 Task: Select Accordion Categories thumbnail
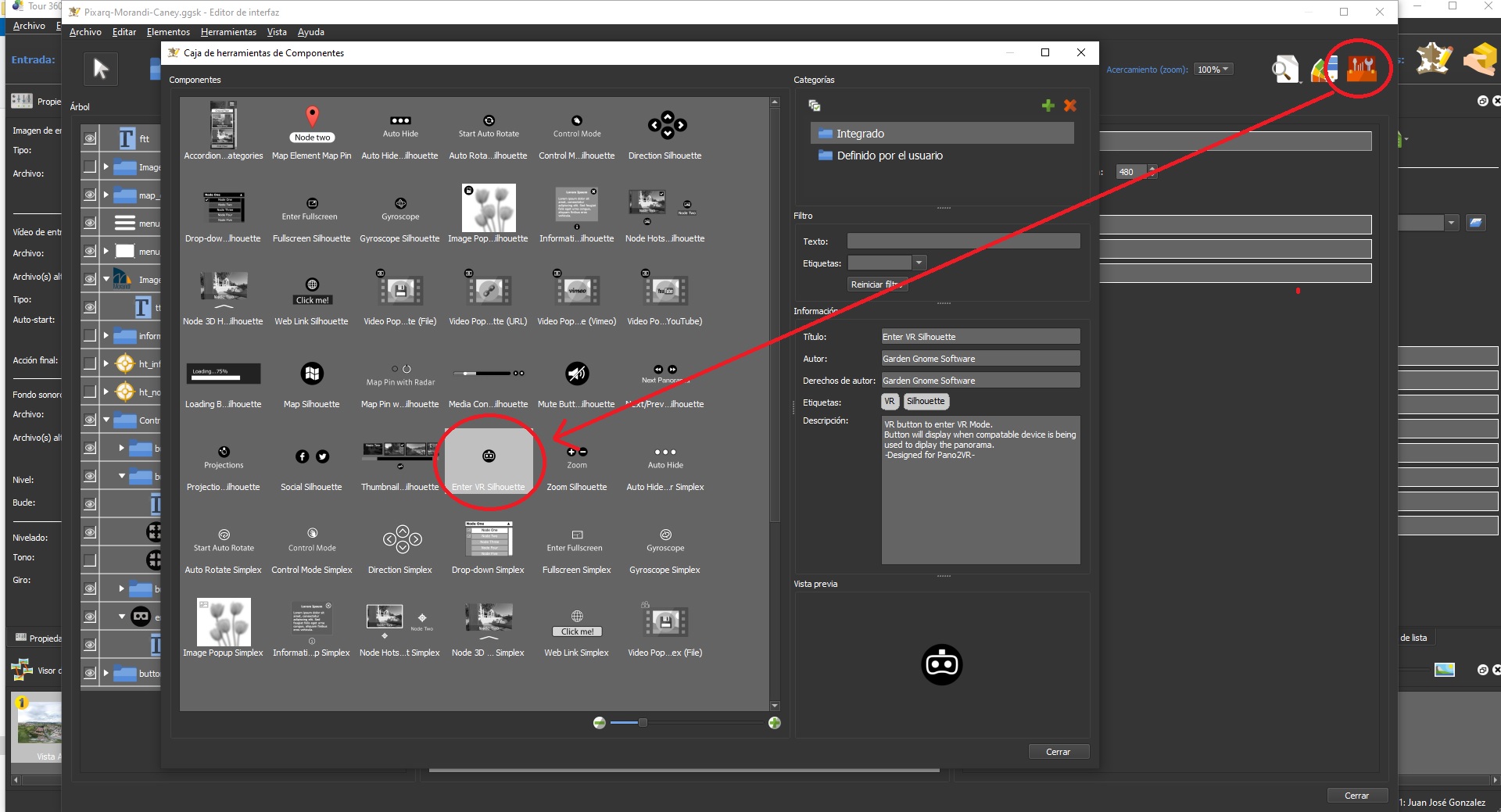[x=223, y=125]
